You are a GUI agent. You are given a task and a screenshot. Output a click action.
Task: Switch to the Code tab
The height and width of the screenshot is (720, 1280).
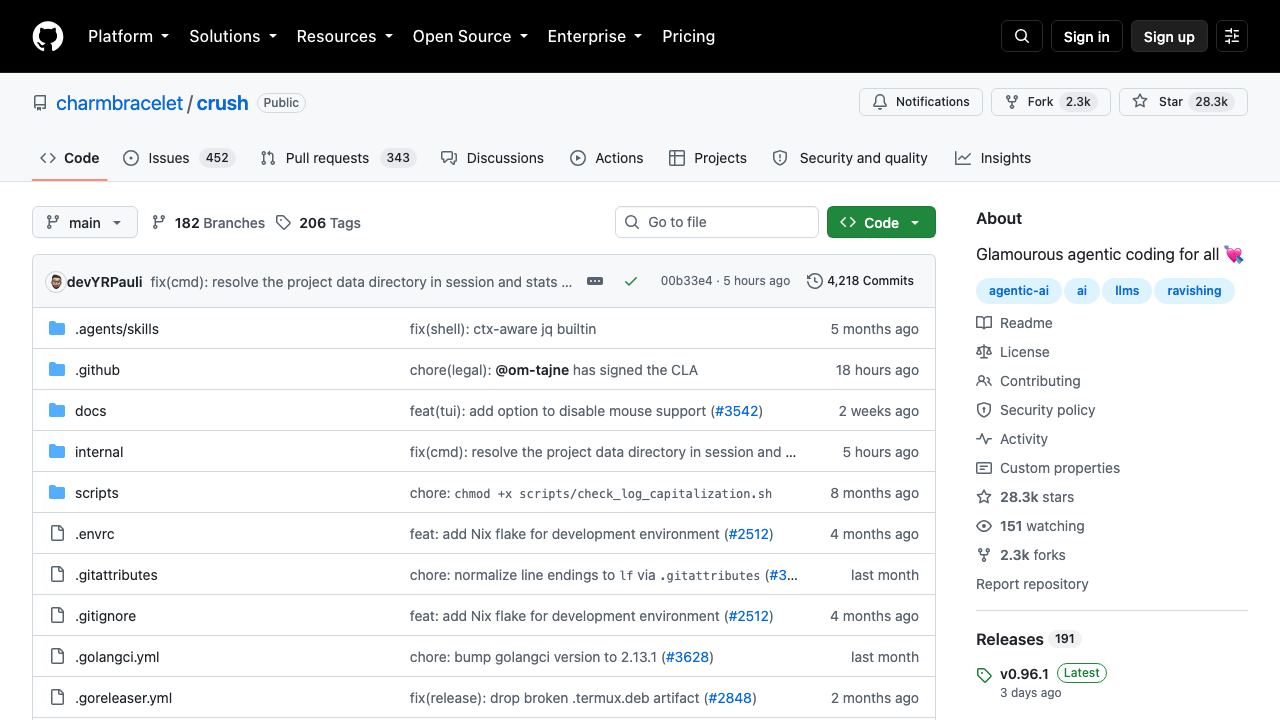(70, 158)
